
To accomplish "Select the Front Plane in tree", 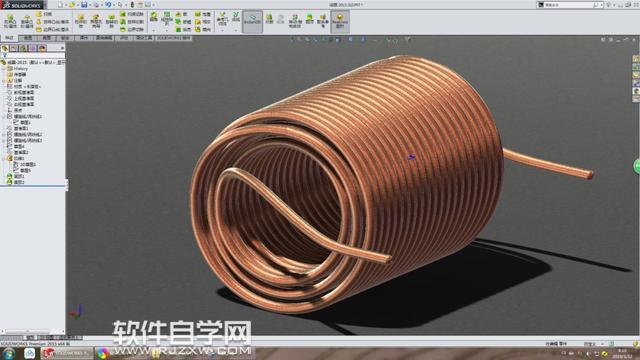I will 21,93.
